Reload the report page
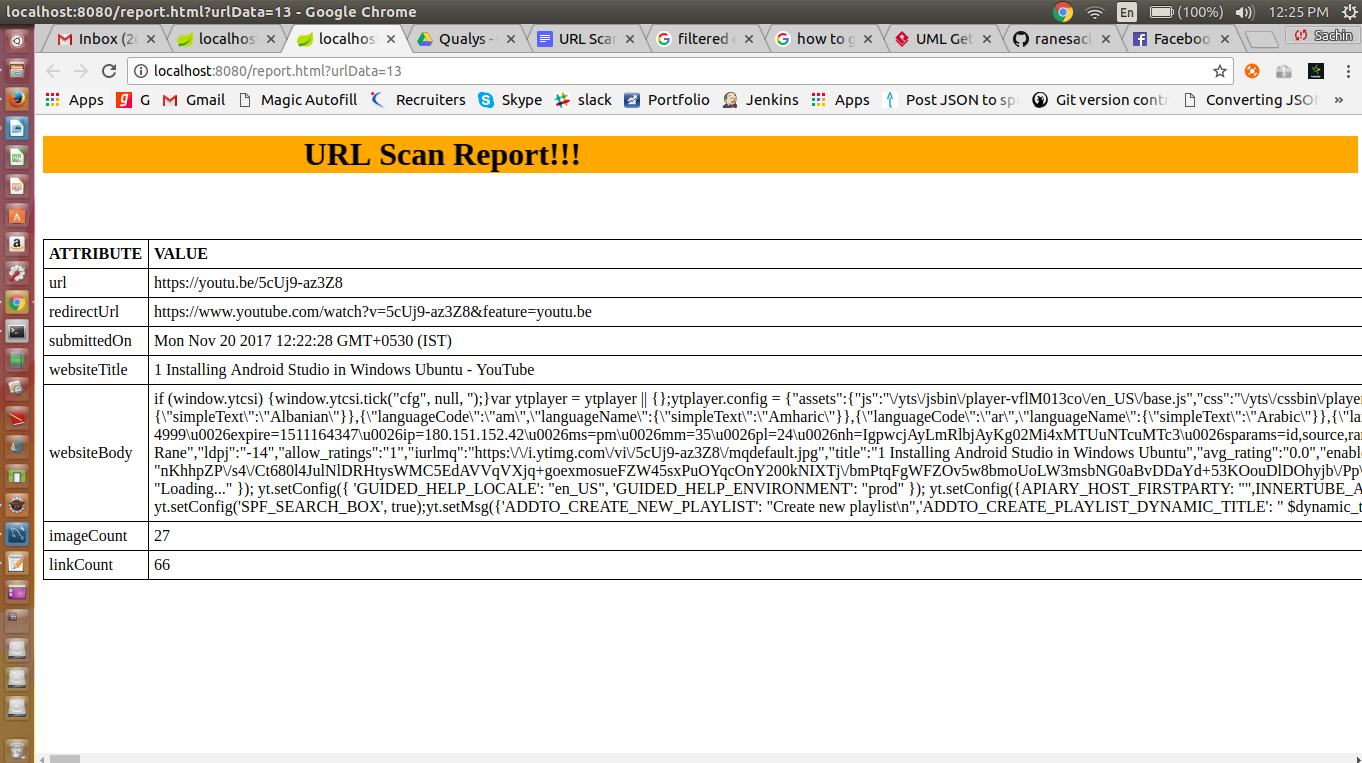Viewport: 1362px width, 763px height. pyautogui.click(x=110, y=71)
